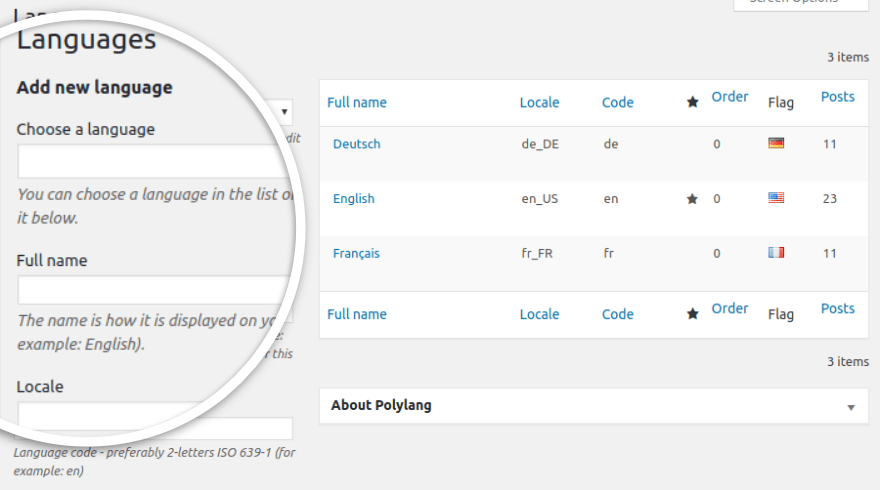The width and height of the screenshot is (880, 490).
Task: Click Code in table footer
Action: tap(617, 314)
